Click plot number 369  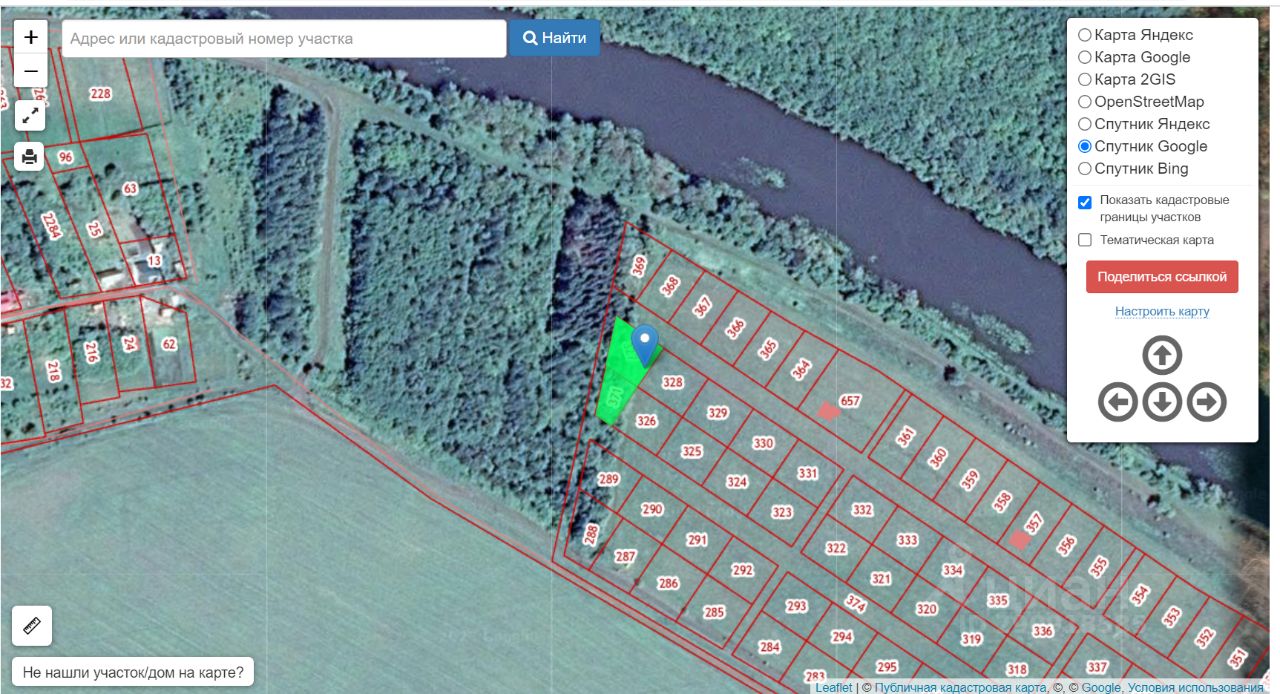[639, 267]
